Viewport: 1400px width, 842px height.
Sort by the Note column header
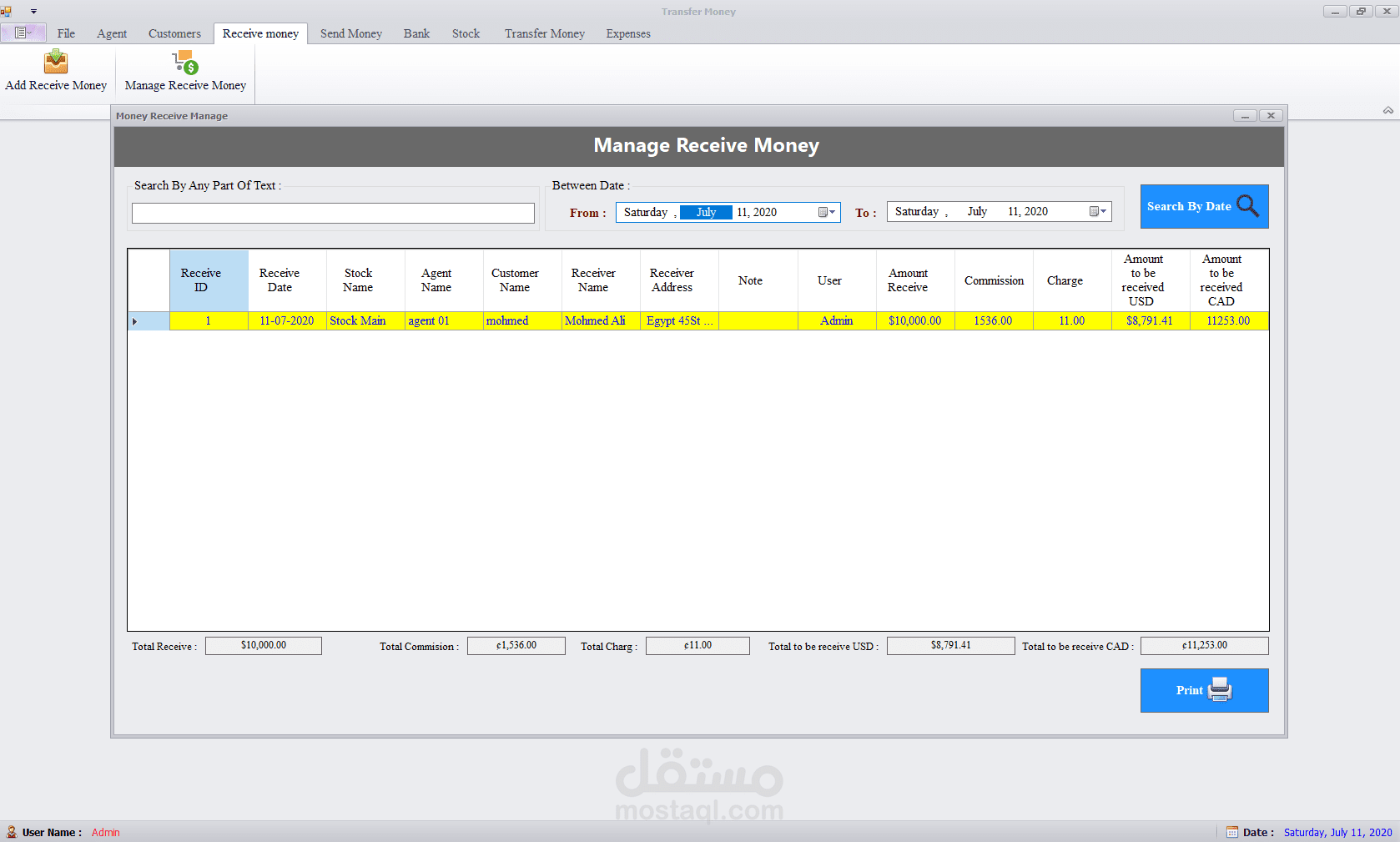click(x=758, y=280)
